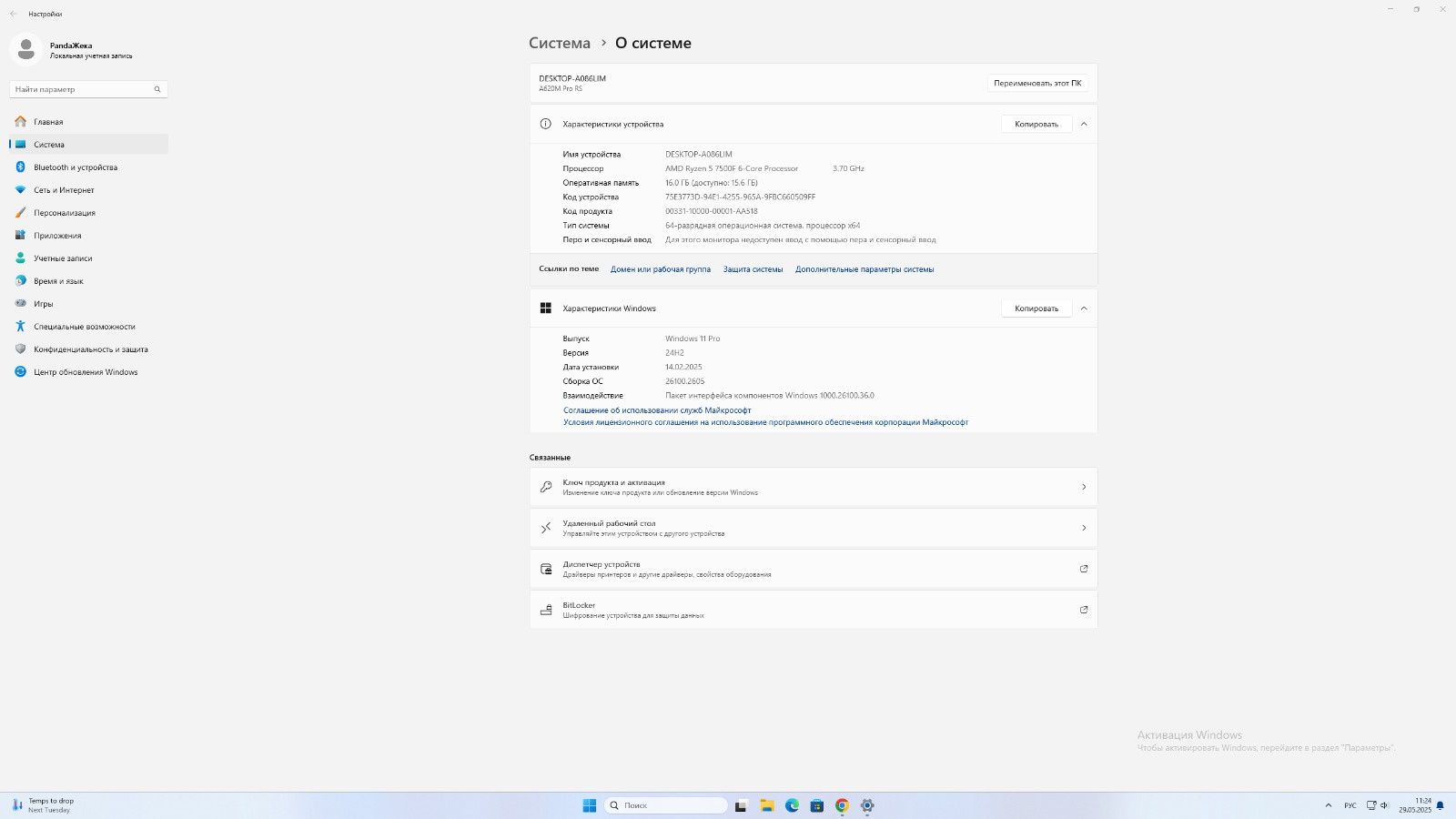Open Конфиденциальность и защита settings
This screenshot has height=819, width=1456.
point(88,349)
